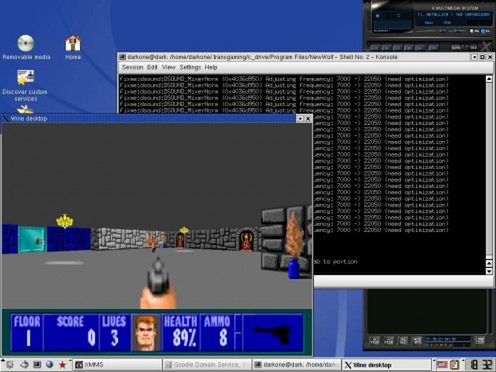Click the FLOOR 1 readout
The image size is (496, 372).
click(x=27, y=333)
